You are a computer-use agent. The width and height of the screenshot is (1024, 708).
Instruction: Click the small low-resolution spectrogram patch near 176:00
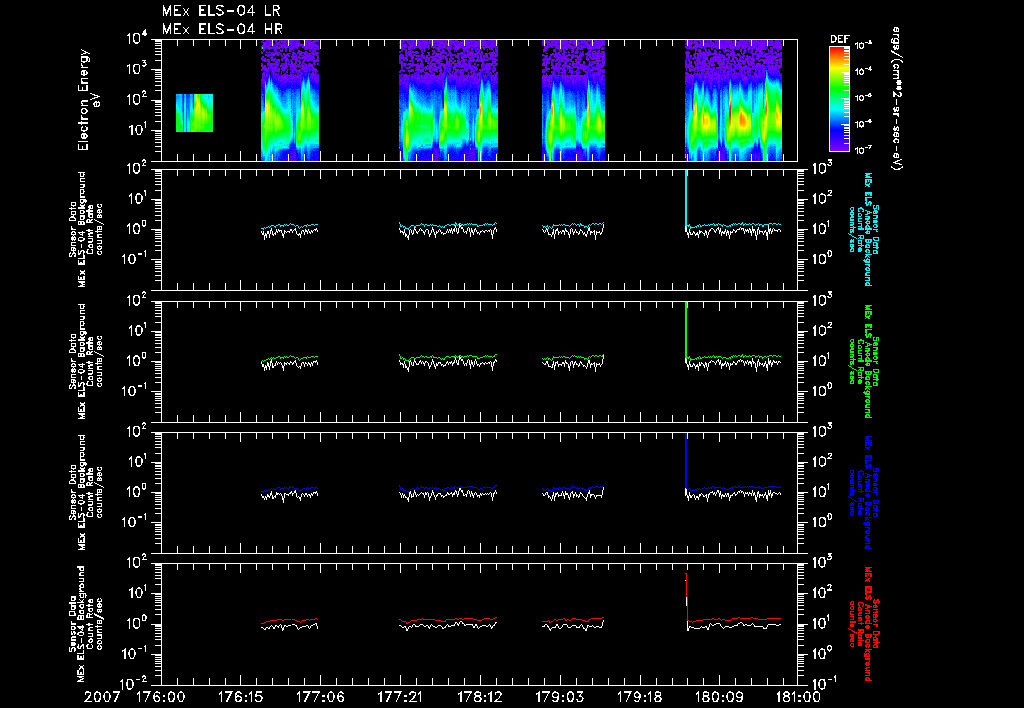(194, 113)
